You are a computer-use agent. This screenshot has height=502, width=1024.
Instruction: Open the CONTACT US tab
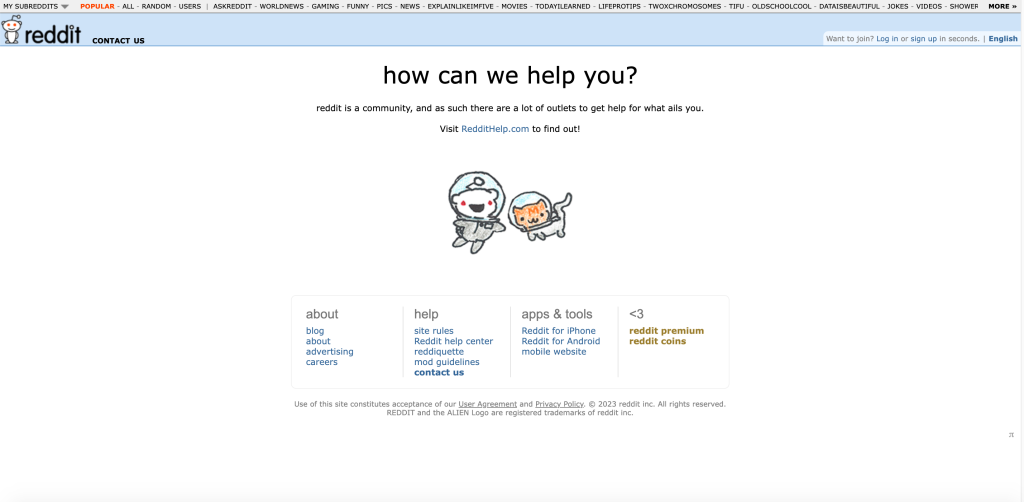coord(118,41)
